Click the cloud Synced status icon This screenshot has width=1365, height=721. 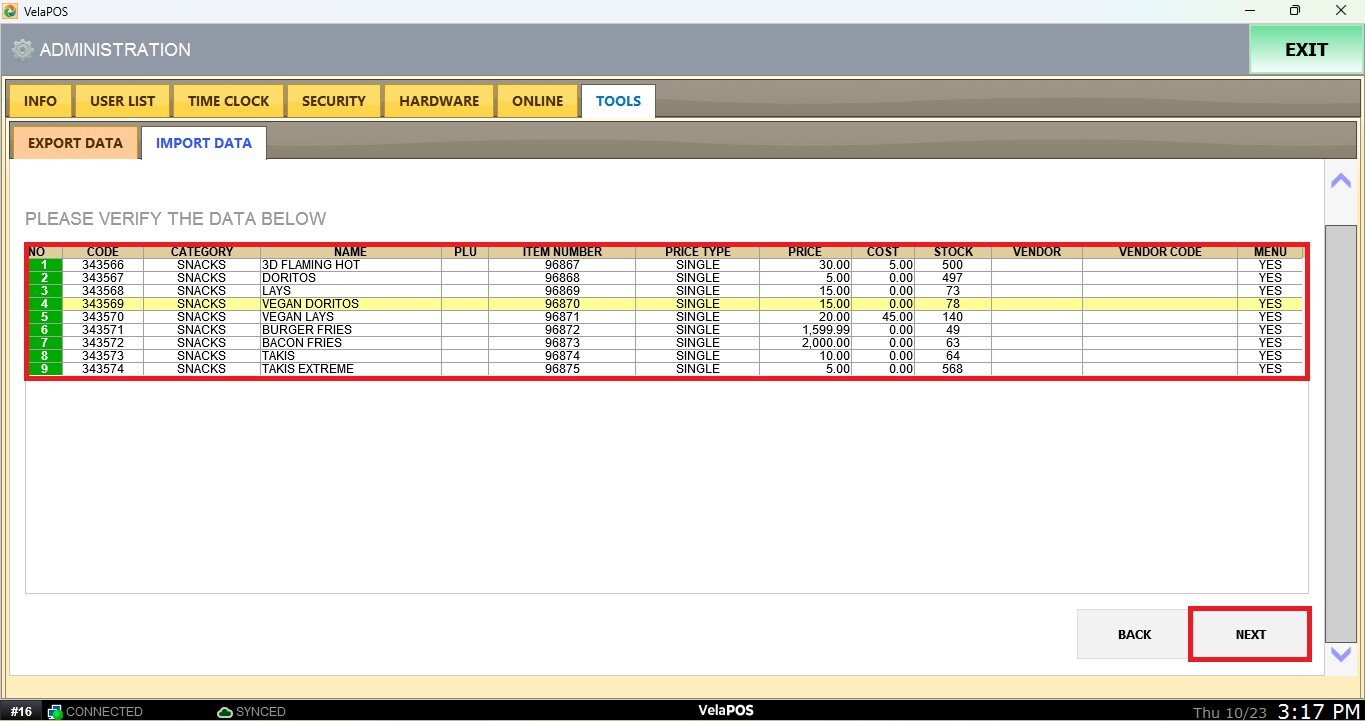coord(225,712)
